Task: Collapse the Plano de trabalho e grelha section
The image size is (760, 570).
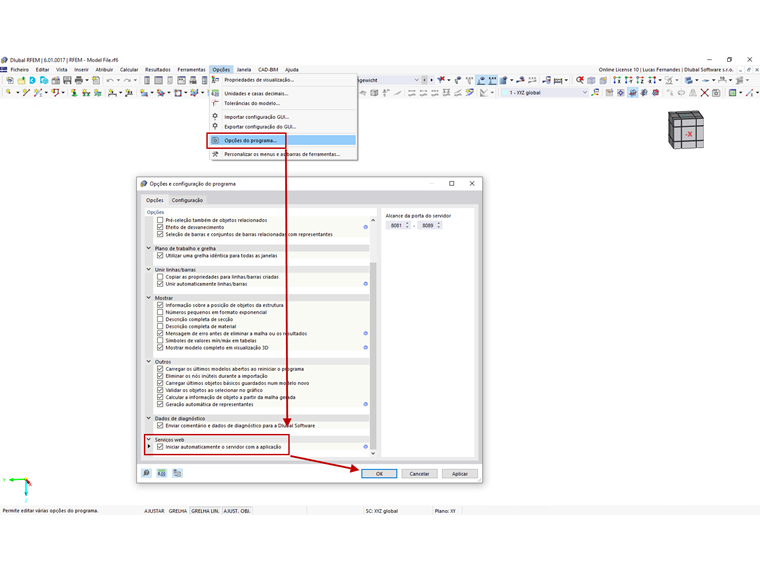Action: pyautogui.click(x=149, y=248)
